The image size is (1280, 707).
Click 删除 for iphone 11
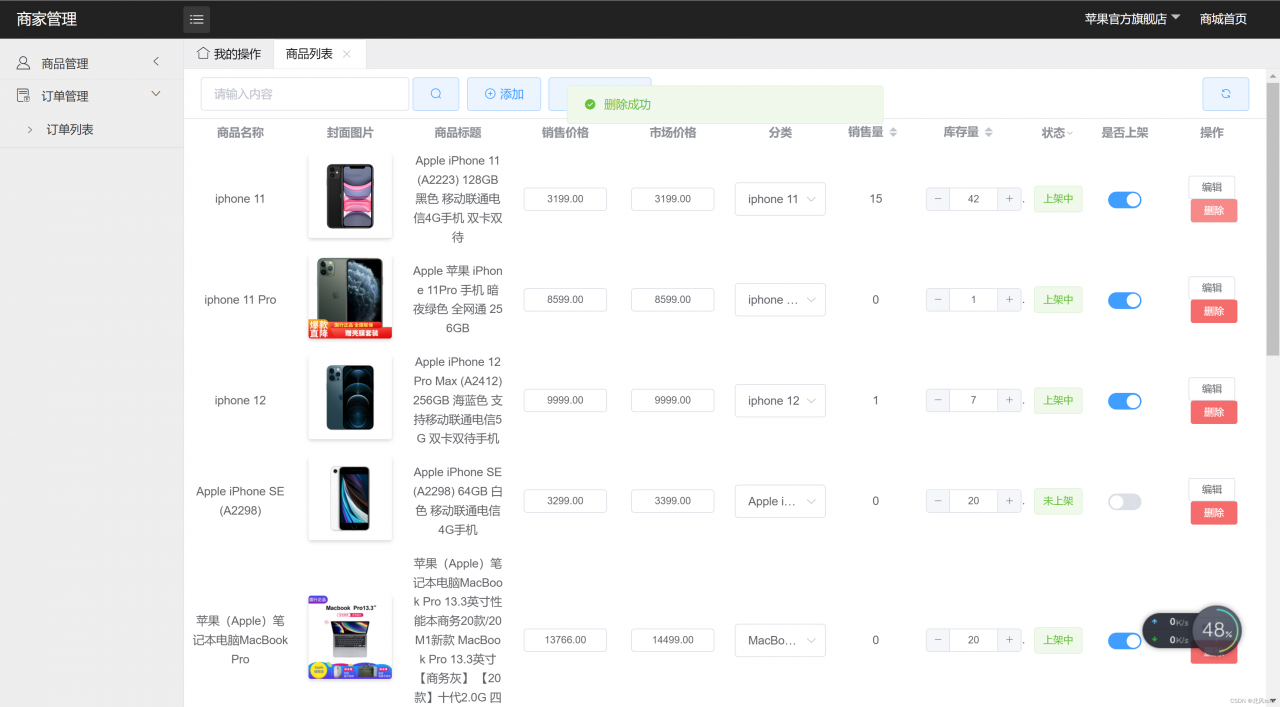tap(1214, 210)
